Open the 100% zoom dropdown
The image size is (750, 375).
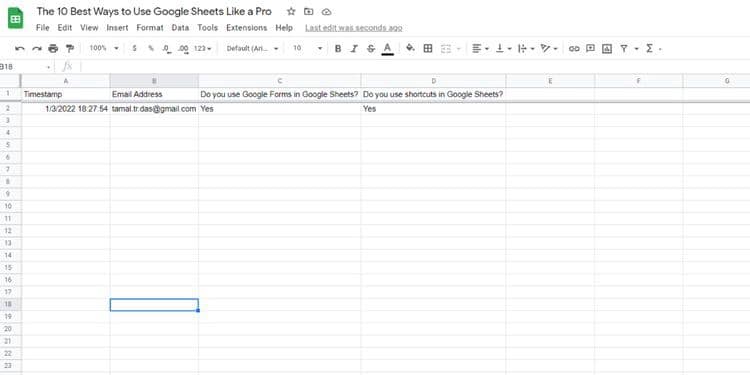pyautogui.click(x=104, y=48)
